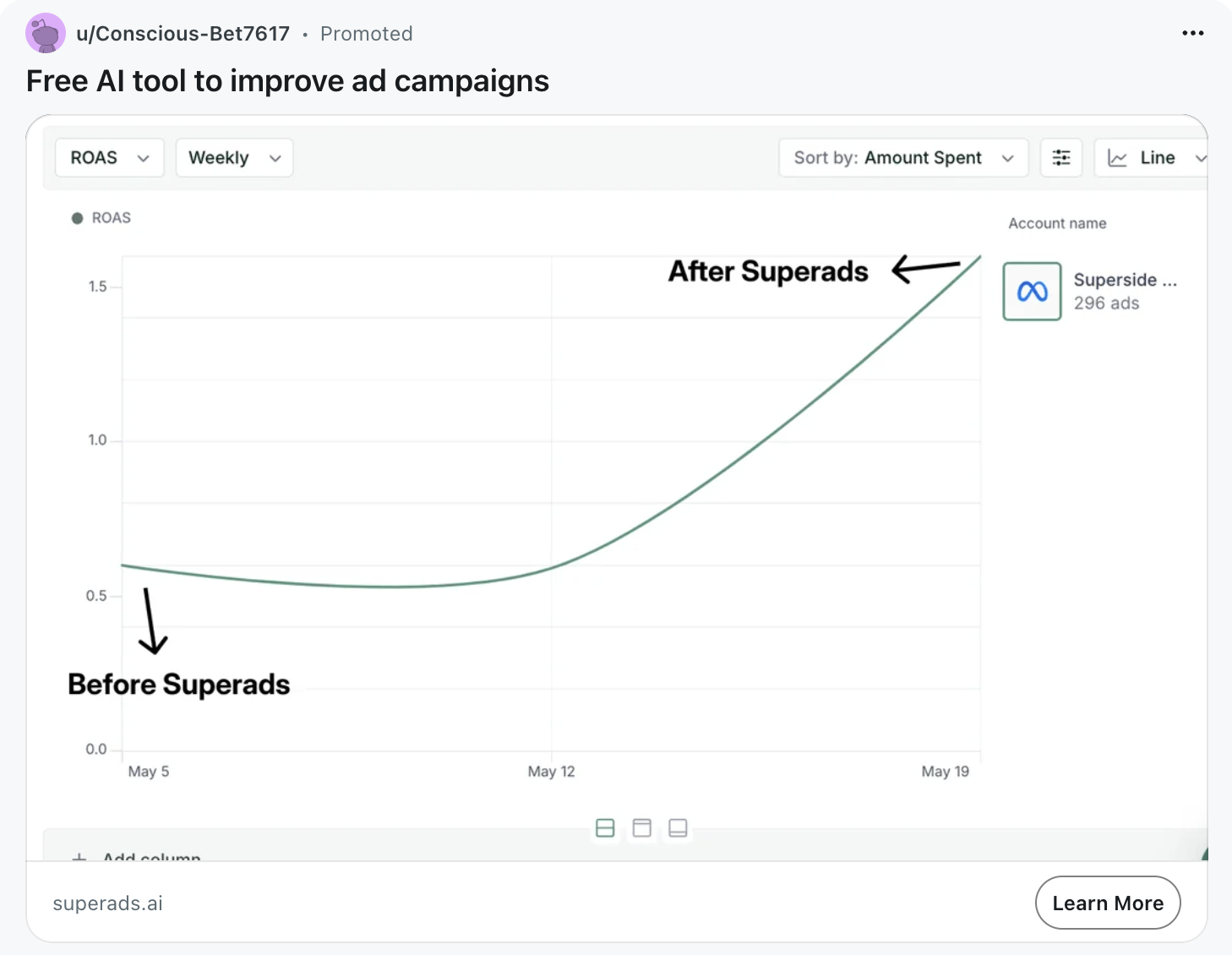Click the Promoted label
The height and width of the screenshot is (955, 1232).
pyautogui.click(x=366, y=33)
